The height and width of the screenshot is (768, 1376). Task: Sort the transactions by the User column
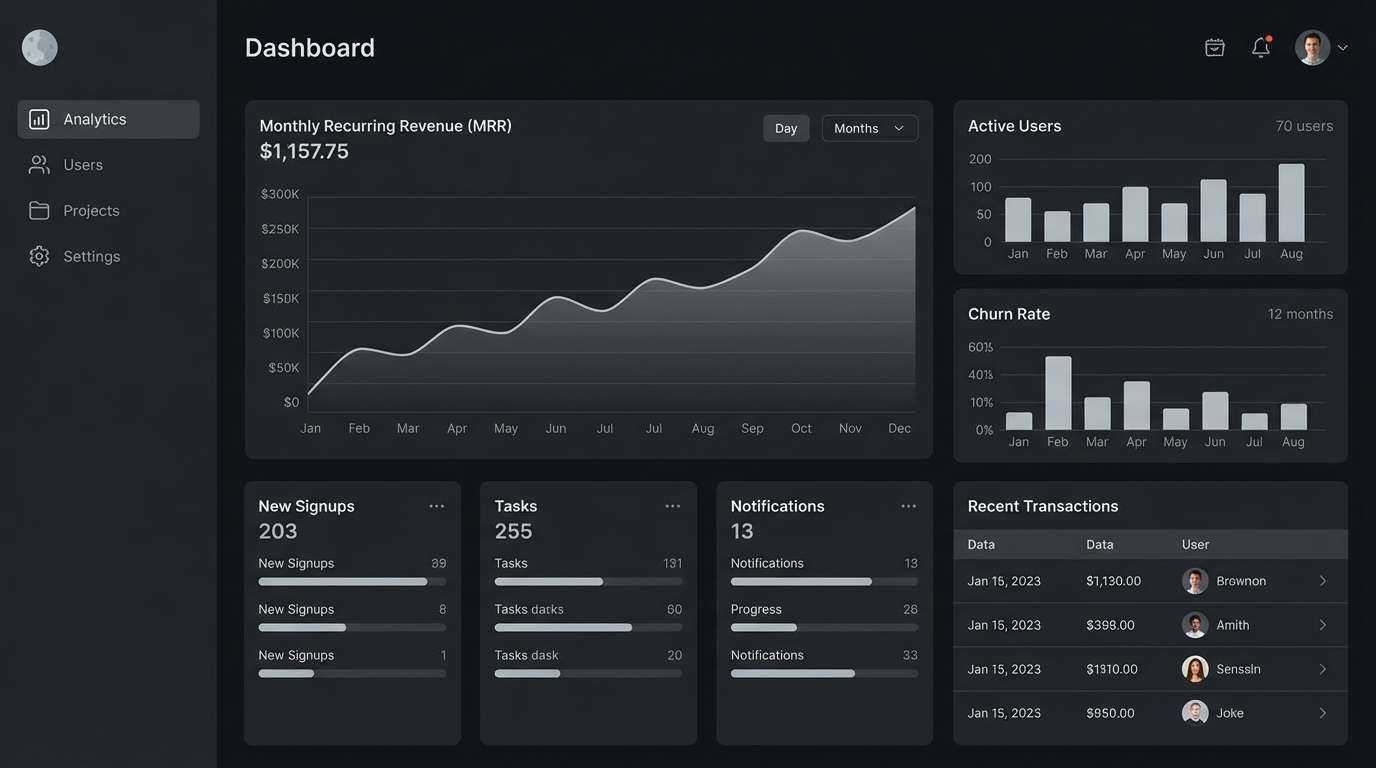click(x=1195, y=542)
